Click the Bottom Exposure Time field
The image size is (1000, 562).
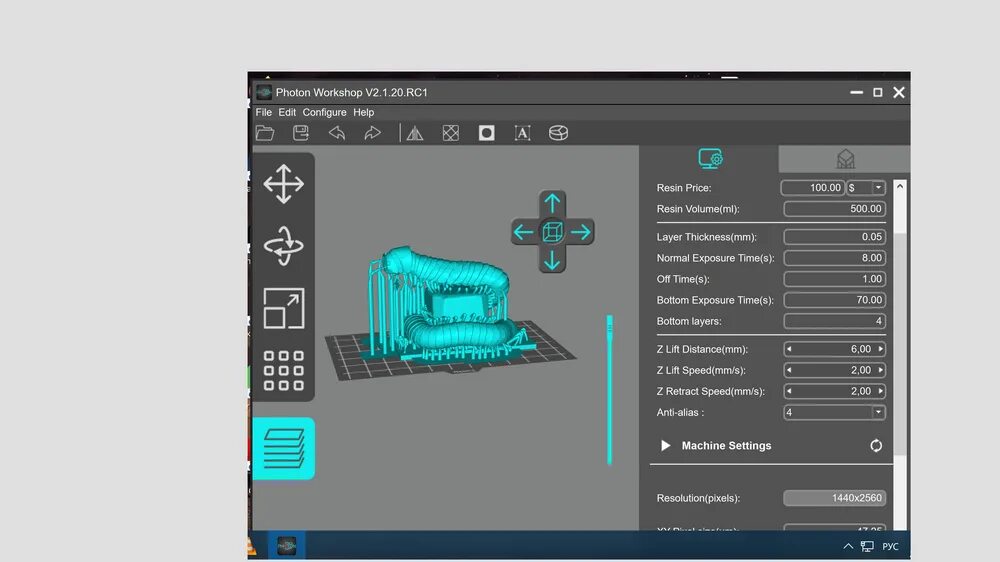click(x=834, y=300)
